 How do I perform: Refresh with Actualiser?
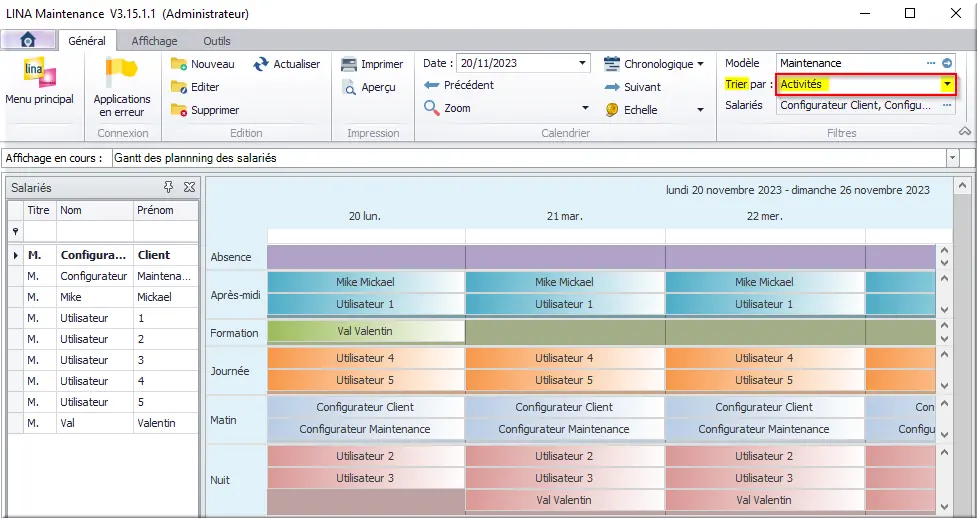coord(287,64)
